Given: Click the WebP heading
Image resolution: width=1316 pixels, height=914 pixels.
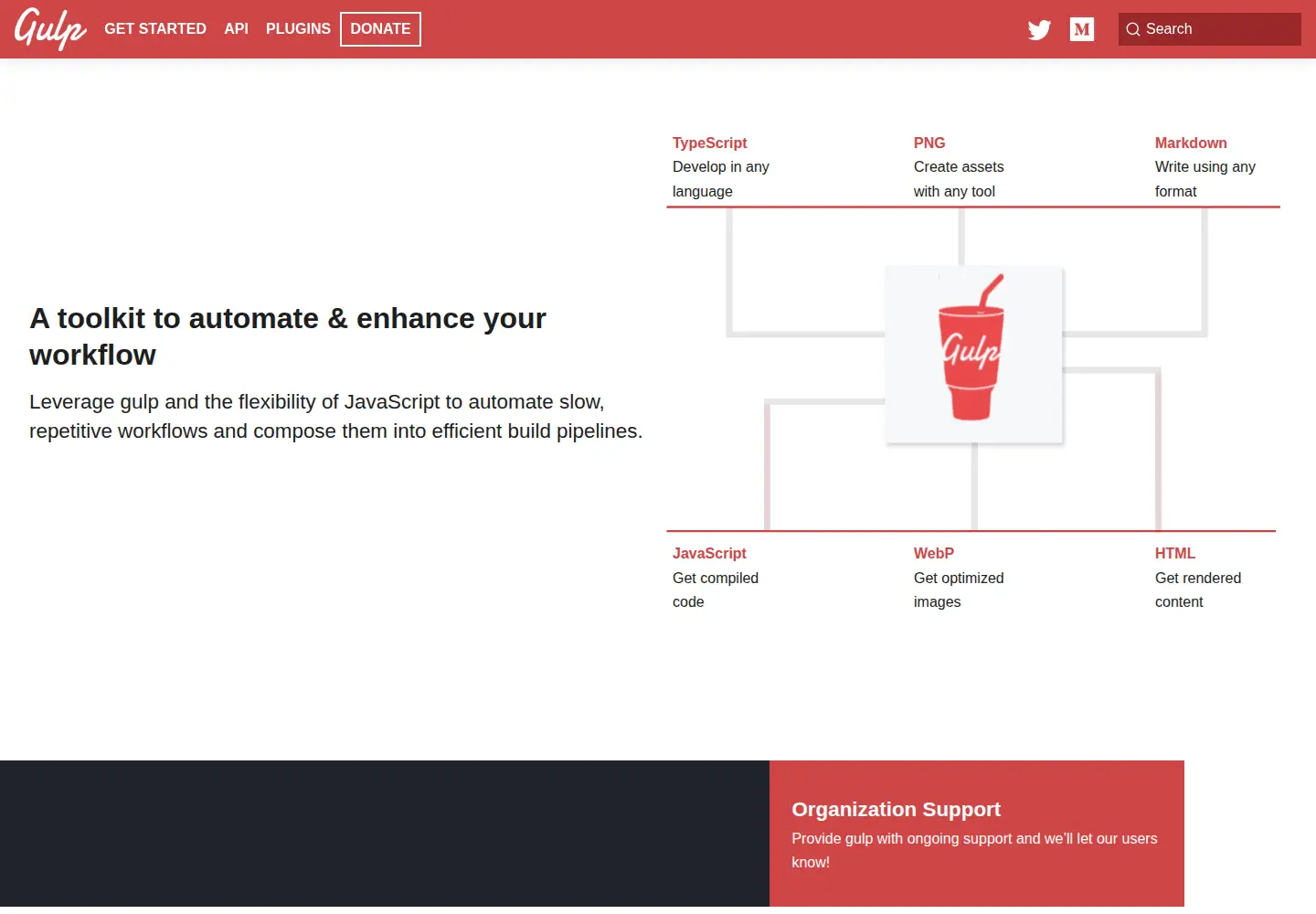Looking at the screenshot, I should [x=934, y=553].
